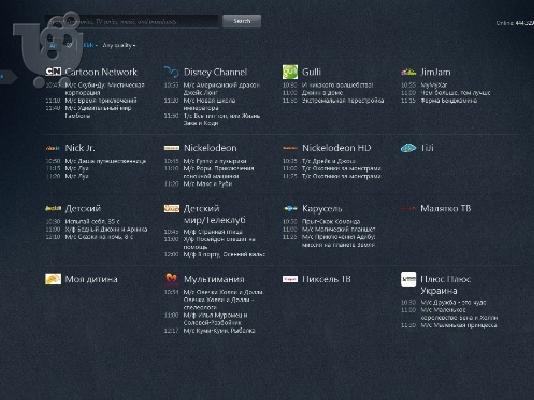Select 'Удивительный мир Гамбола' program entry

click(98, 112)
